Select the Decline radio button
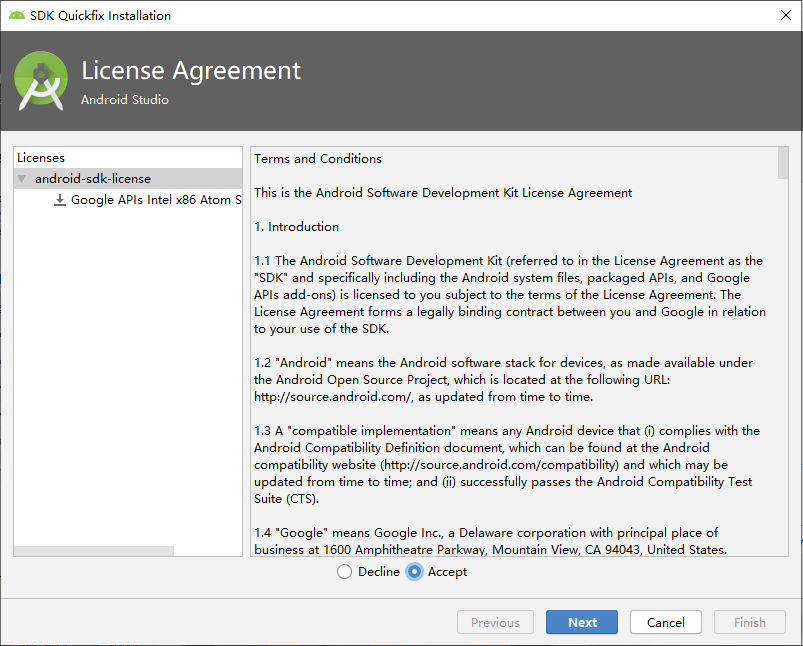803x646 pixels. coord(345,572)
